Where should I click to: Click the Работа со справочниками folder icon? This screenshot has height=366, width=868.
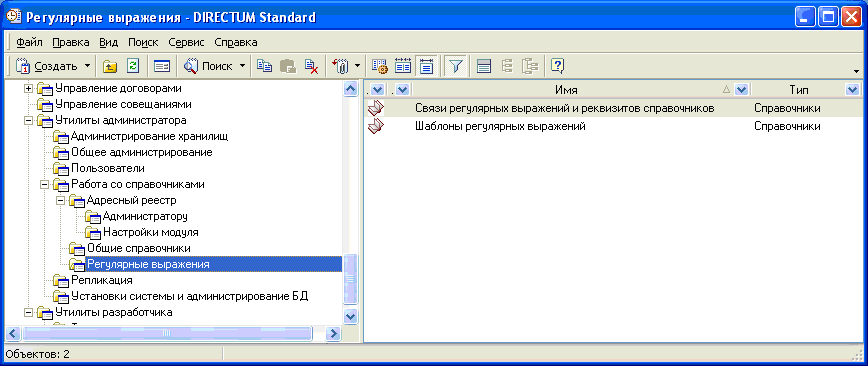[x=60, y=184]
